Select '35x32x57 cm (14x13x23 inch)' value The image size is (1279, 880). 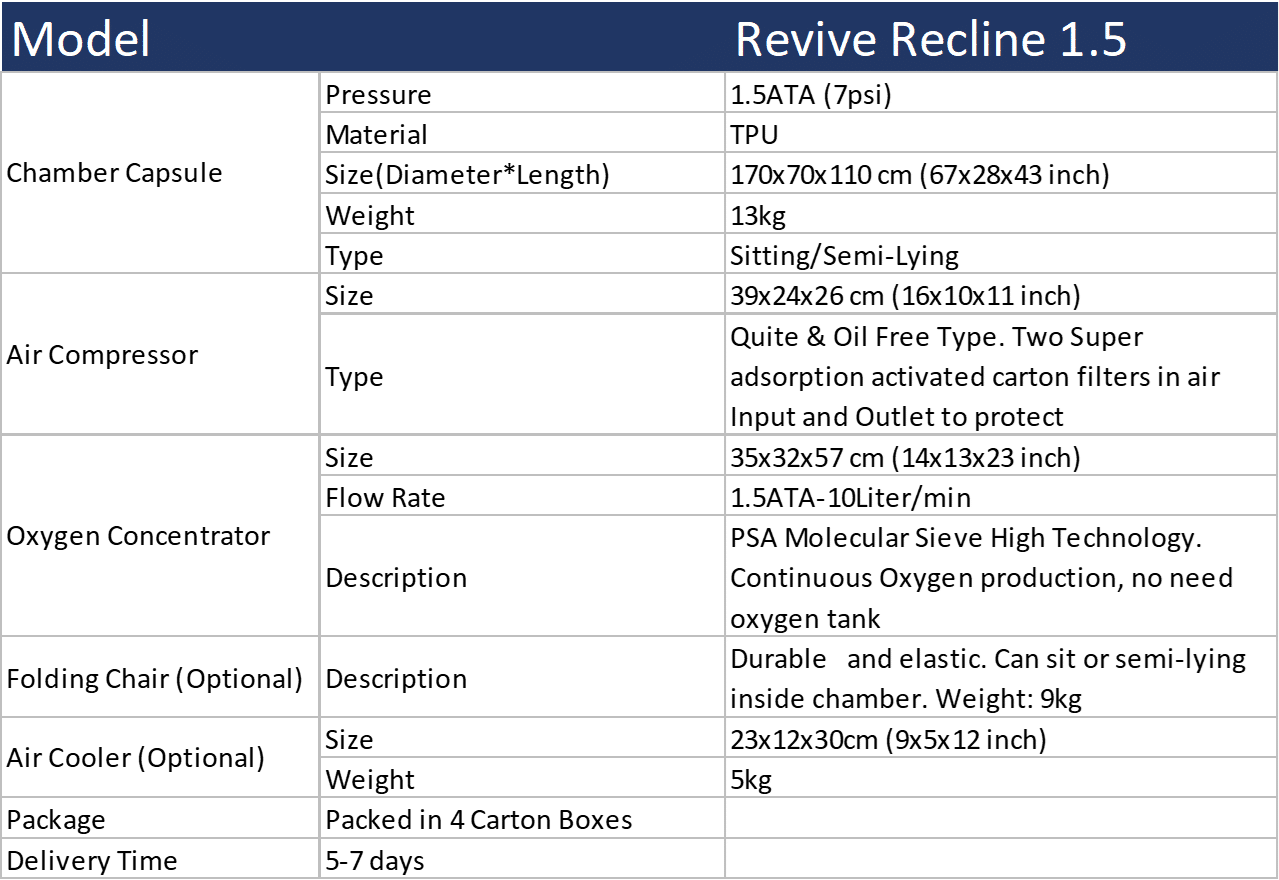[x=905, y=458]
